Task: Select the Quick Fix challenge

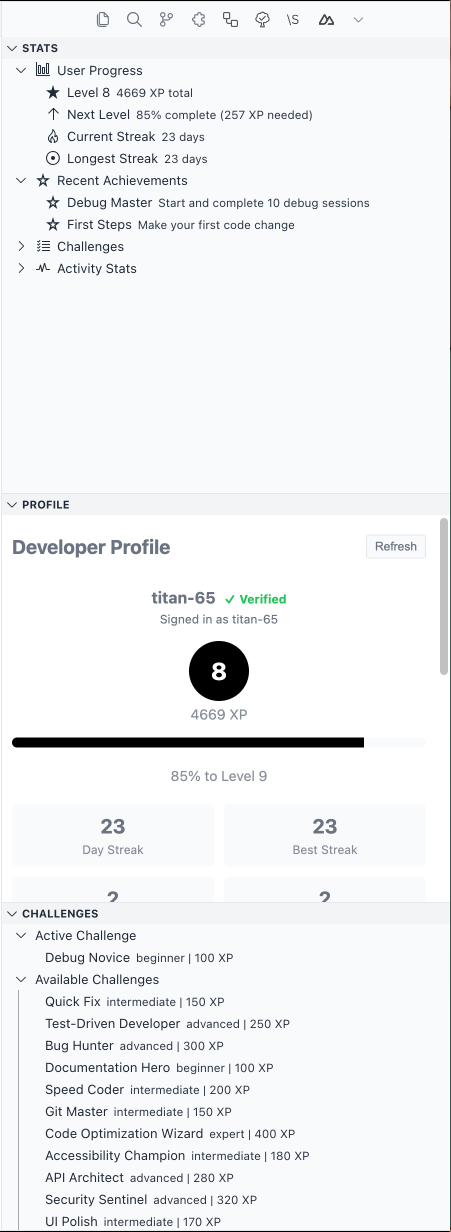Action: pos(225,1001)
